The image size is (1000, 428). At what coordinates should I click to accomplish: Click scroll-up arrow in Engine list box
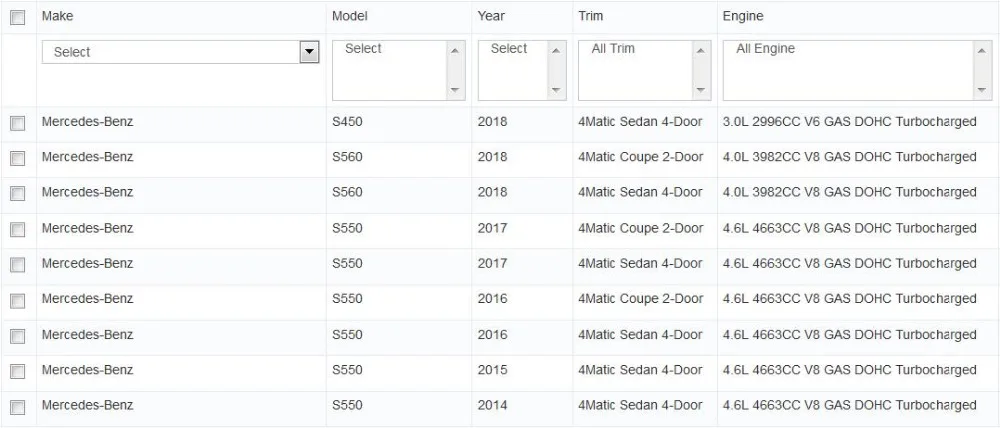click(982, 51)
